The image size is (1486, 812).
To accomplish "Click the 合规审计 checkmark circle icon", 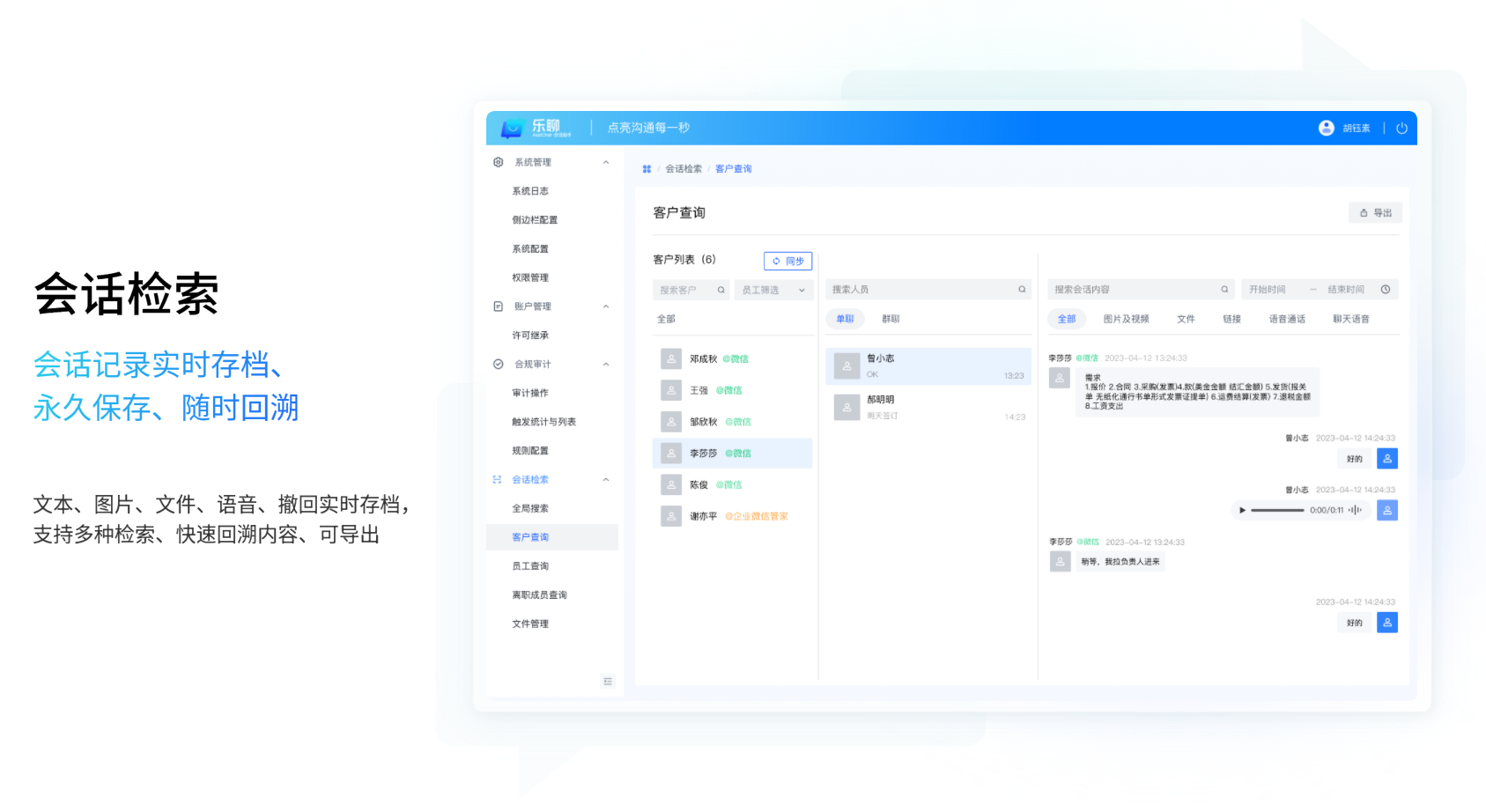I will (x=499, y=364).
